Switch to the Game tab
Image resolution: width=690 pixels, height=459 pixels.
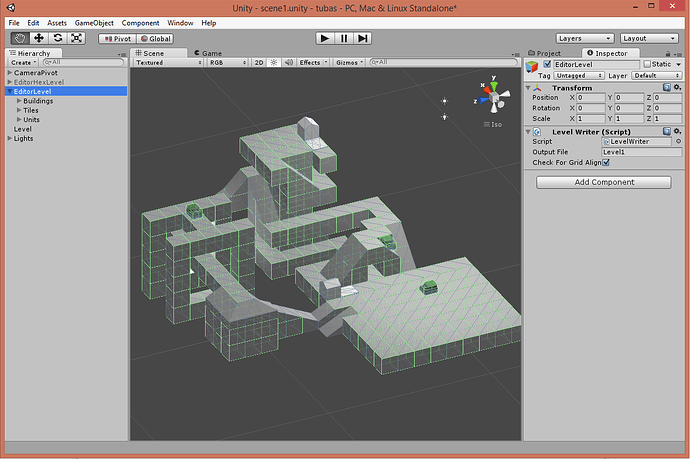(209, 52)
